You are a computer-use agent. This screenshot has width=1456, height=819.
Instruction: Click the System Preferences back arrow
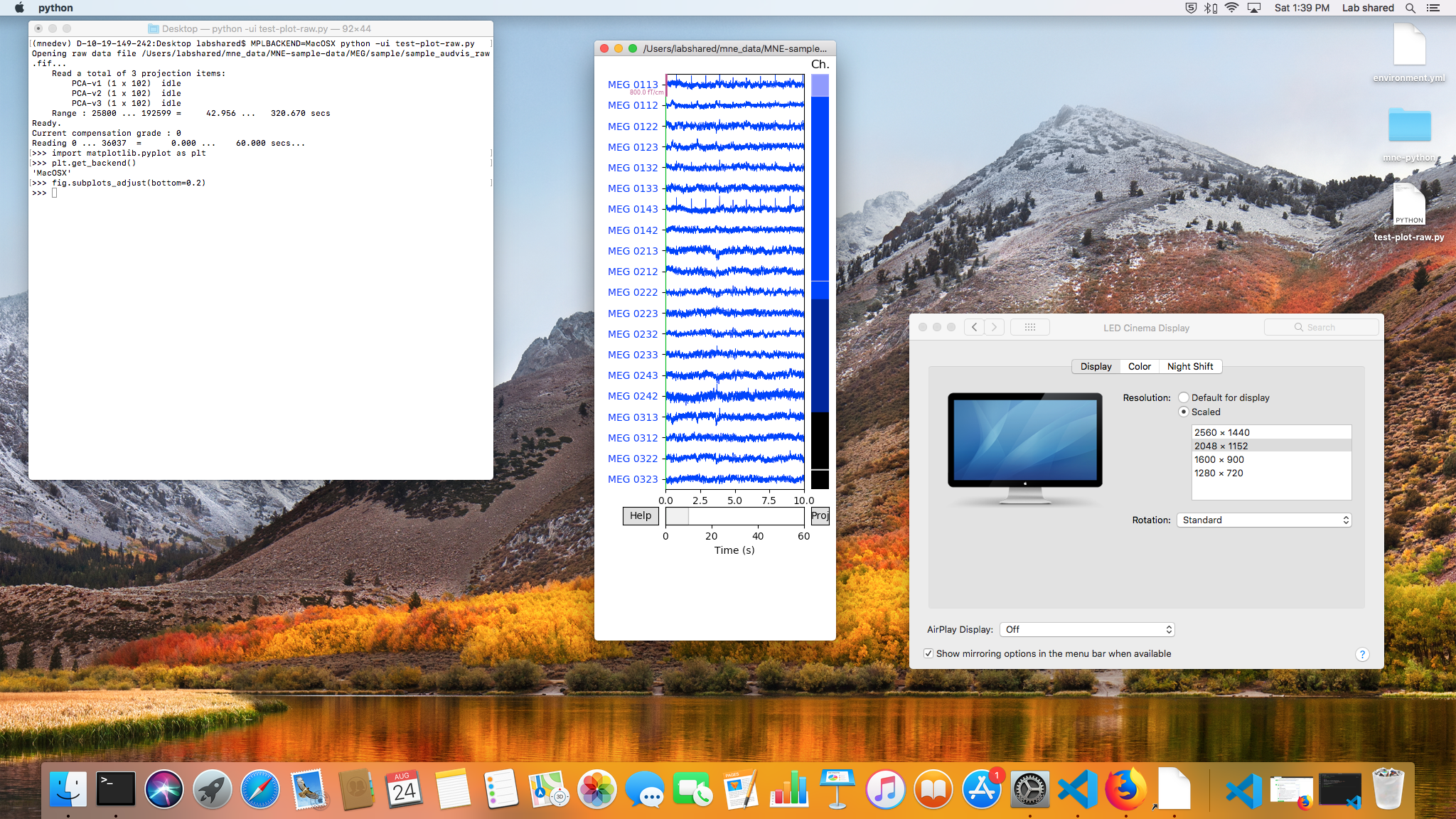(974, 327)
